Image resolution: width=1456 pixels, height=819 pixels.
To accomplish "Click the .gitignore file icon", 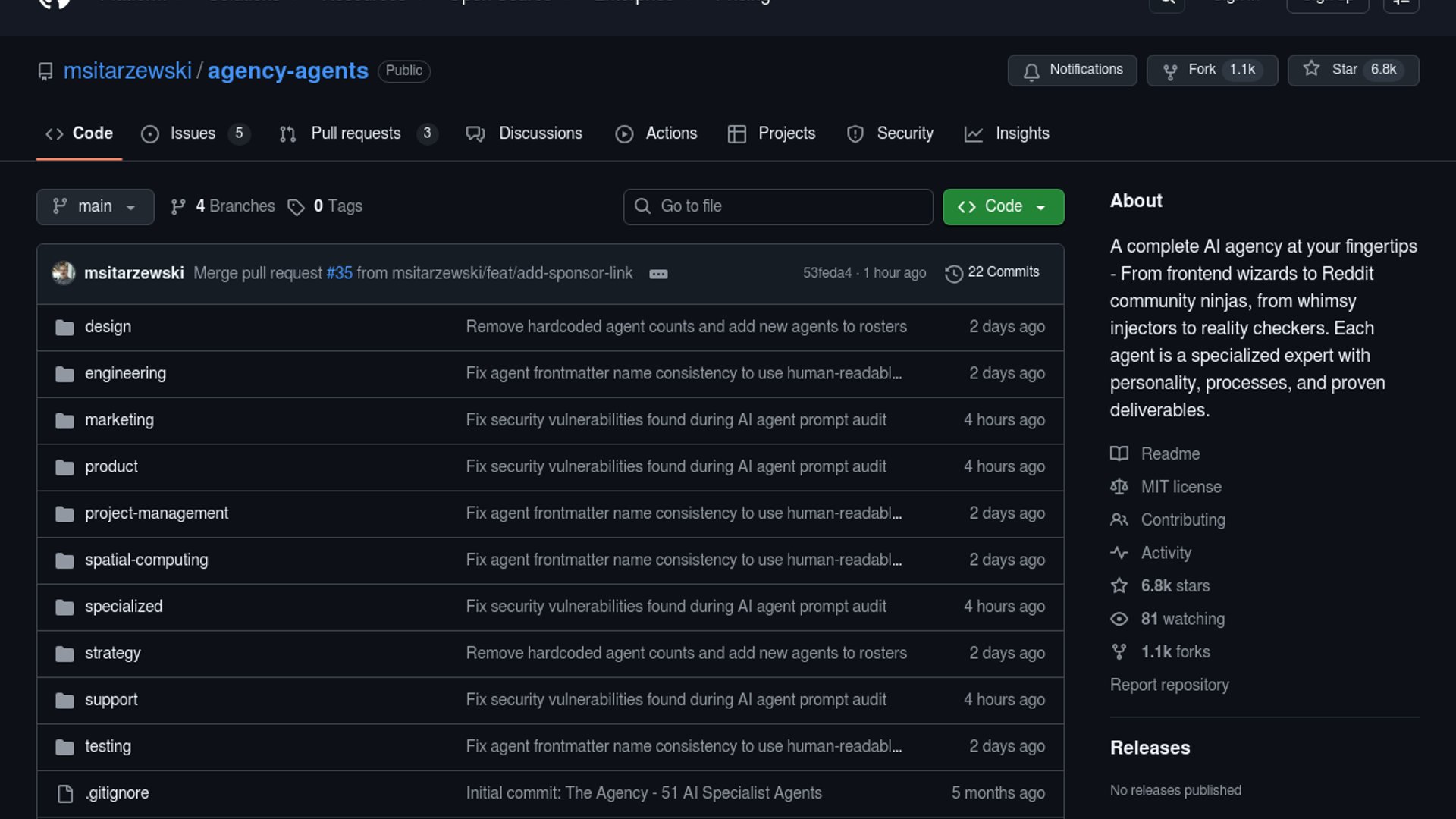I will (65, 793).
